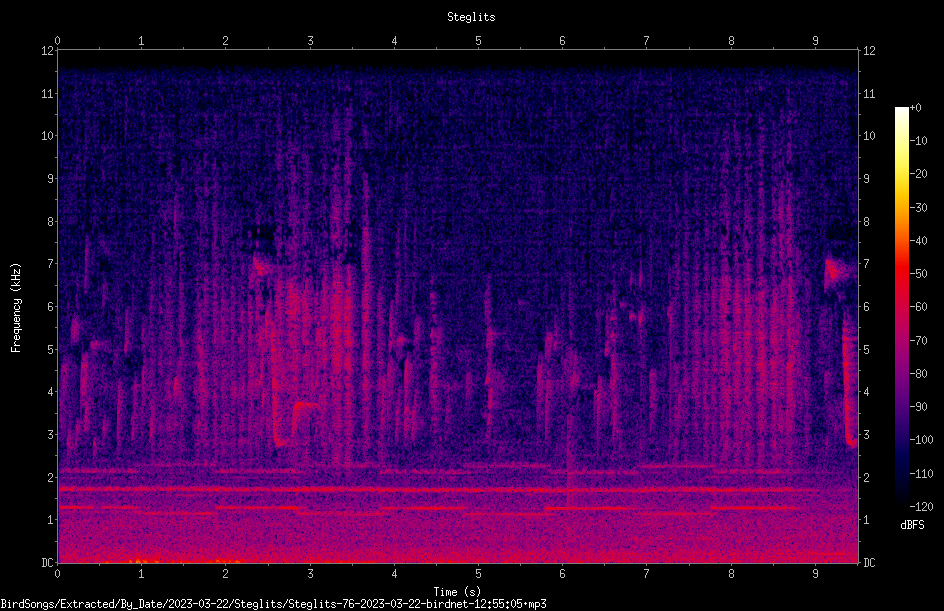This screenshot has height=611, width=944.
Task: Click the Steglits title above the spectrogram
Action: point(471,17)
